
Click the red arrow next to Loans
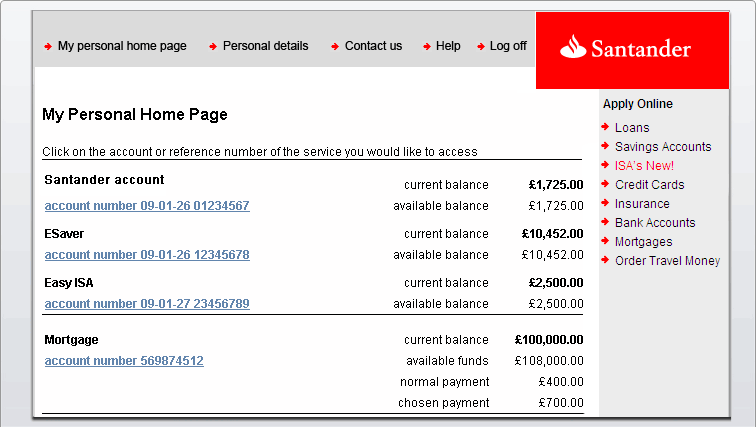click(605, 127)
